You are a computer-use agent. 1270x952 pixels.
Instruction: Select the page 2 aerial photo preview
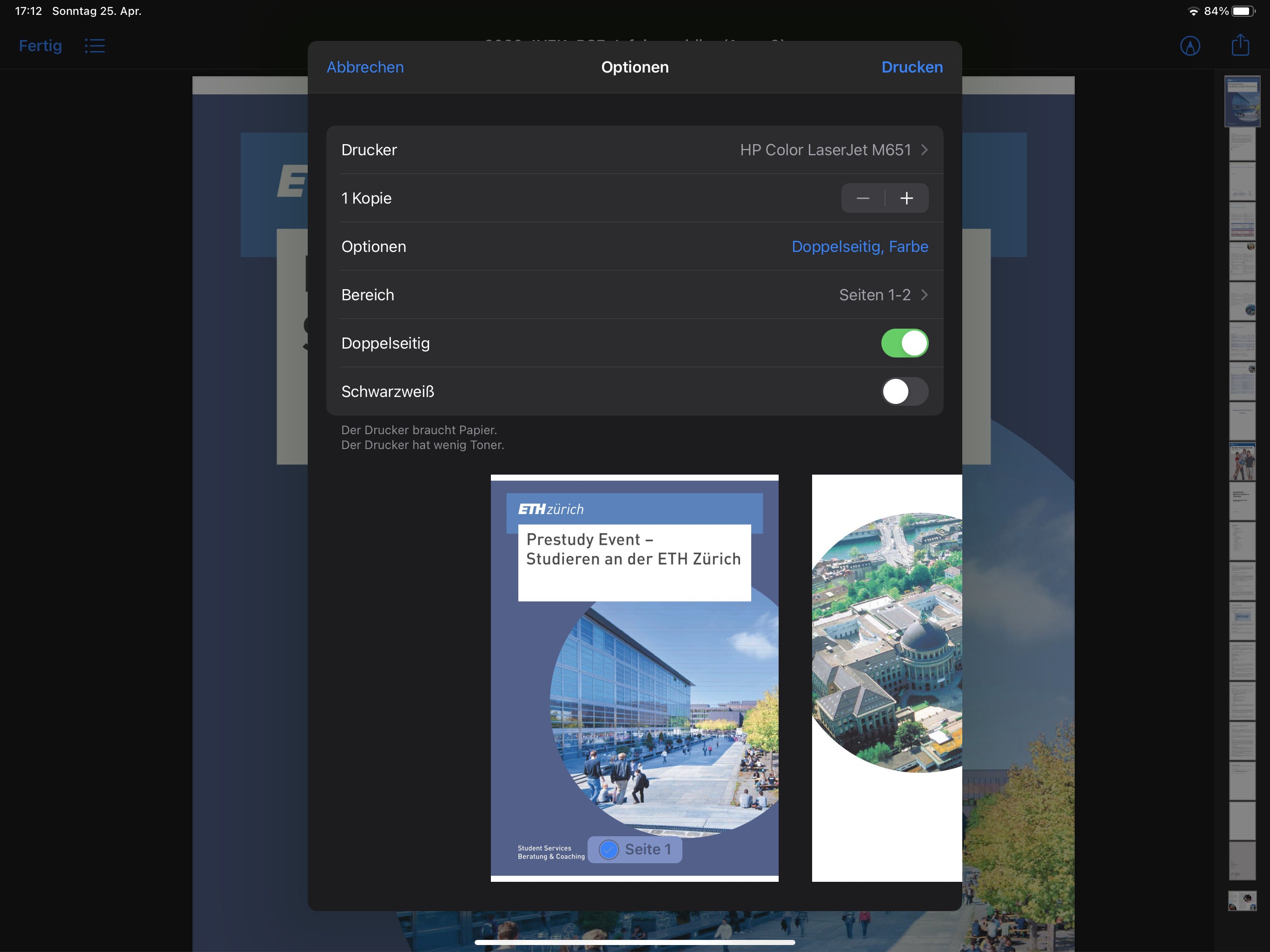pos(887,678)
